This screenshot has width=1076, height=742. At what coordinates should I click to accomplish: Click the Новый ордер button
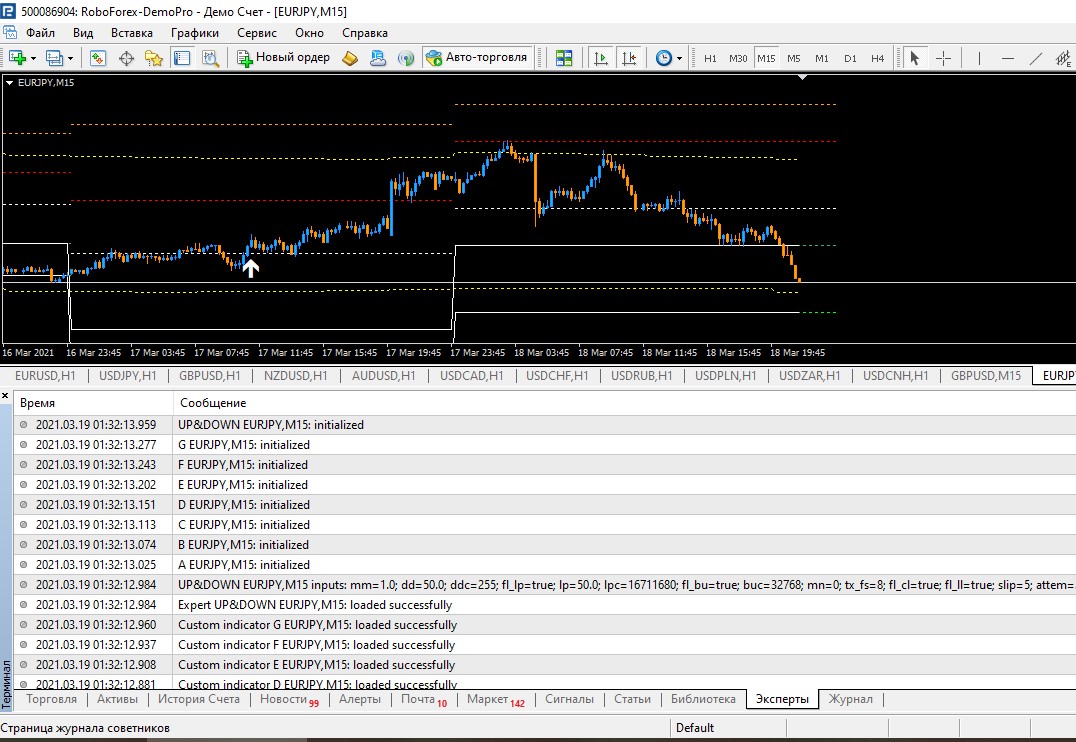point(283,58)
